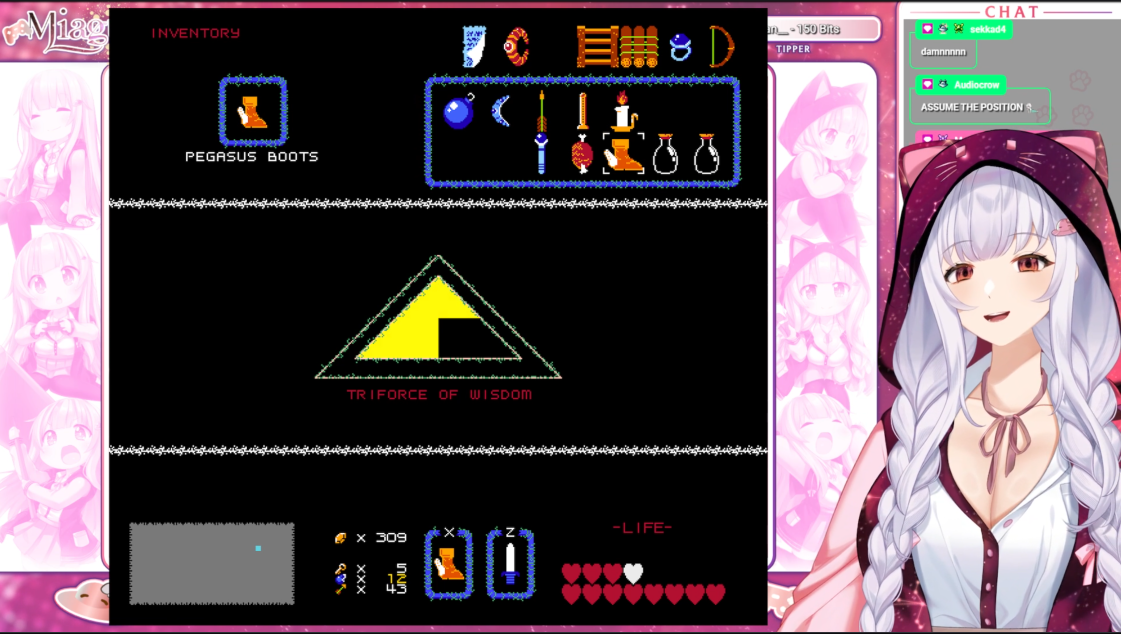Click the PEGASUS BOOTS label

[252, 157]
